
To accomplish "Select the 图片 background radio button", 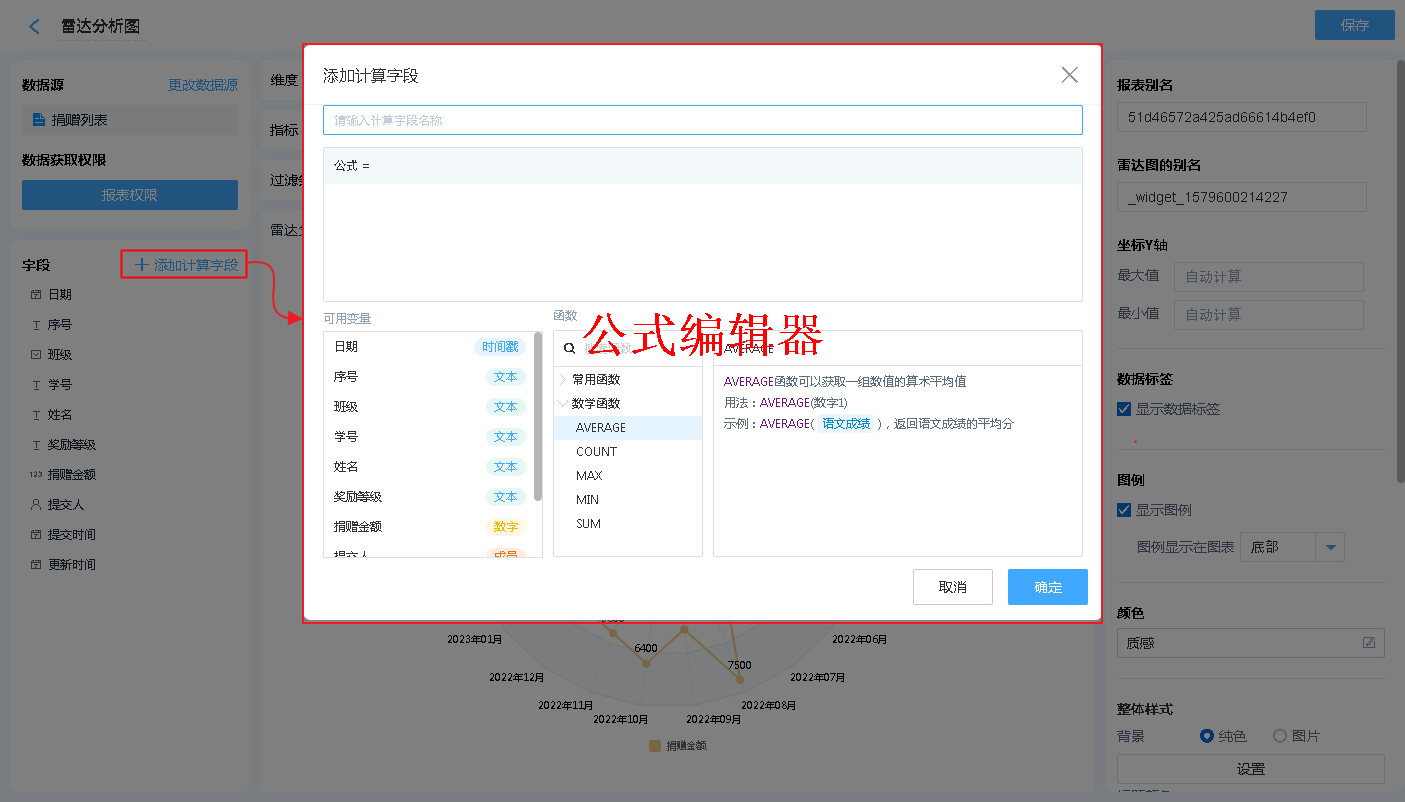I will (1279, 736).
